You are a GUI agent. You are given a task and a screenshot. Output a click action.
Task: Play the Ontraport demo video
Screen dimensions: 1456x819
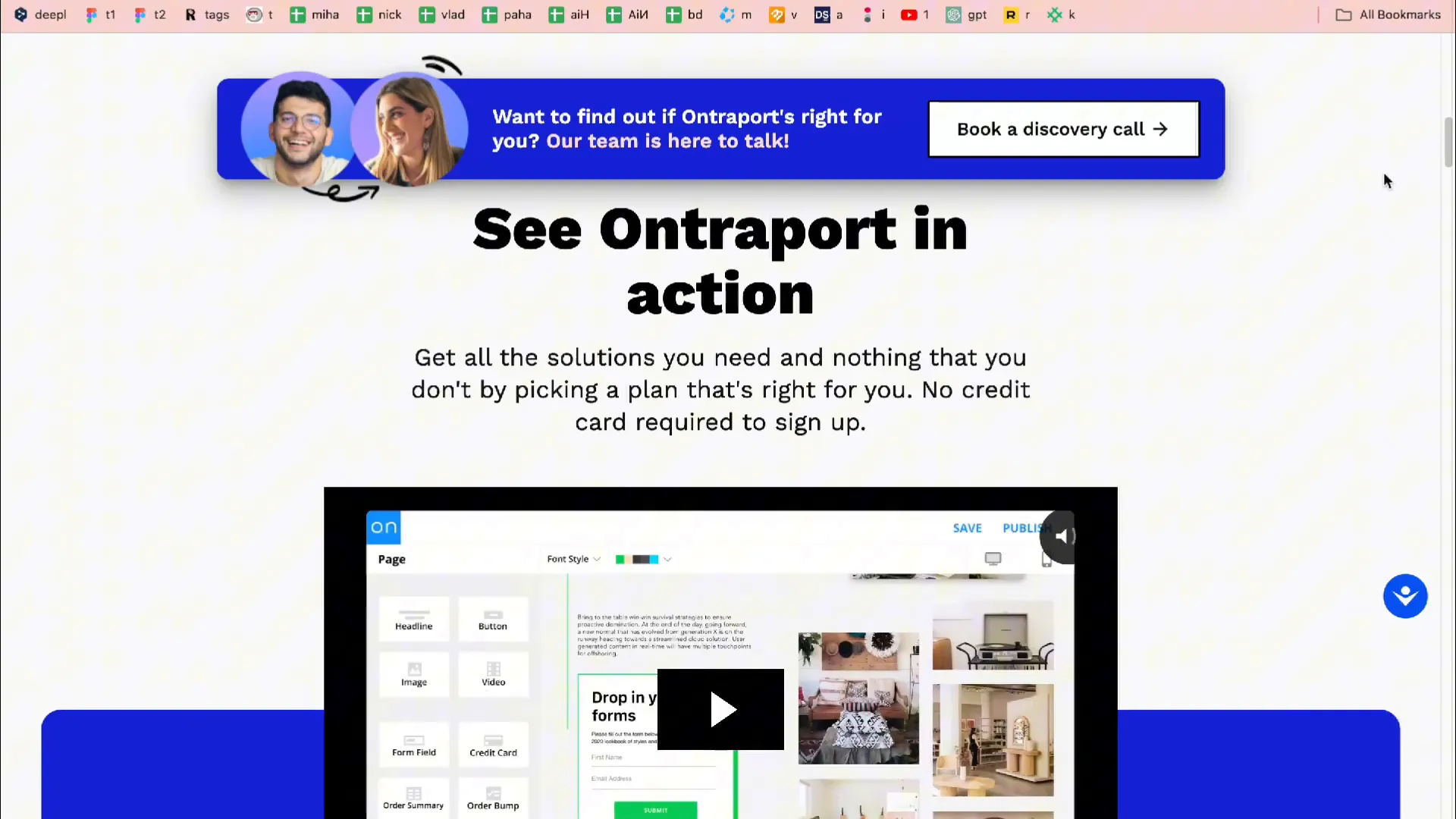click(721, 710)
